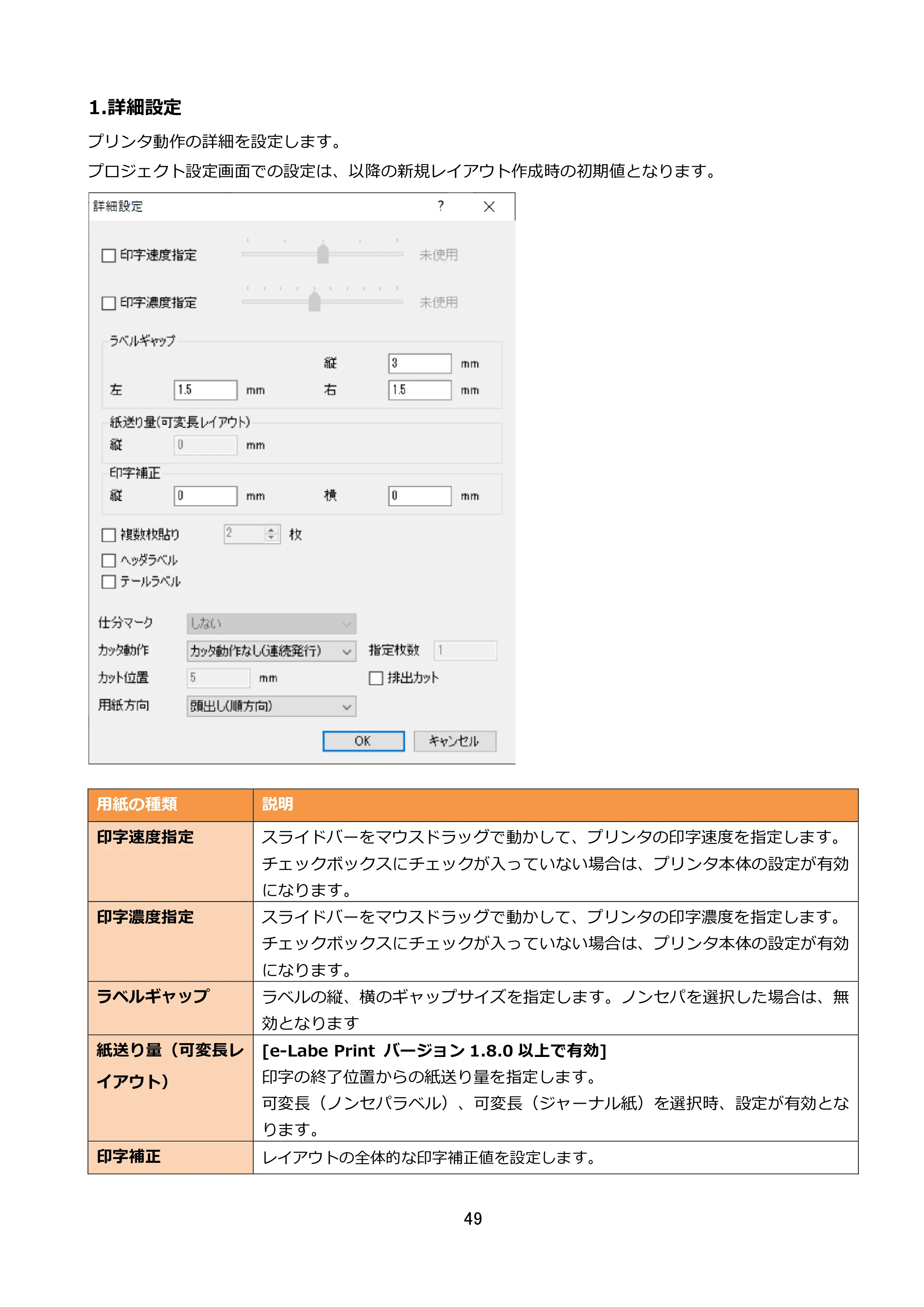The width and height of the screenshot is (924, 1307).
Task: Check the 複数枚貼り option
Action: tap(108, 535)
